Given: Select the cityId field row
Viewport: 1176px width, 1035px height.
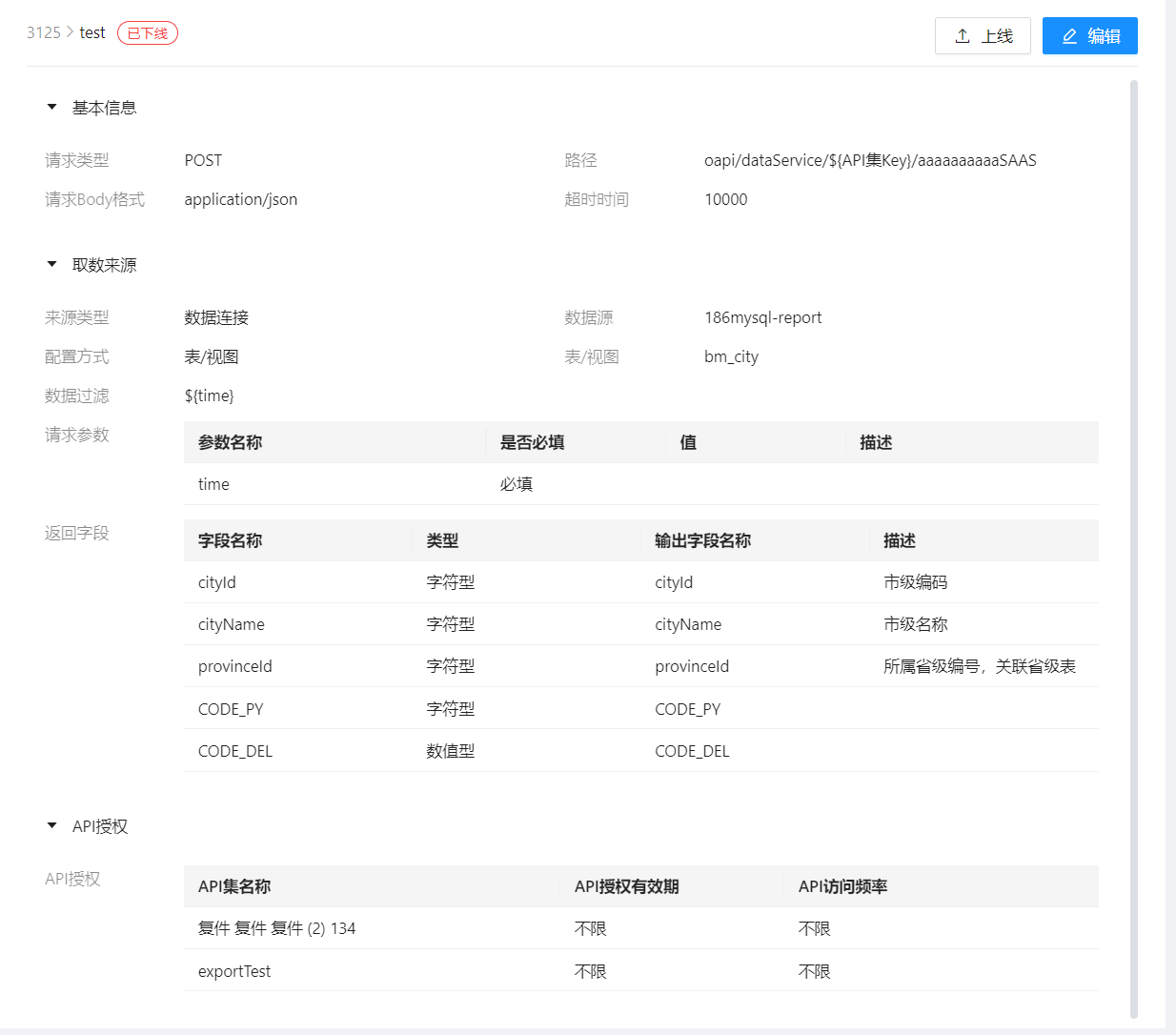Looking at the screenshot, I should 640,582.
